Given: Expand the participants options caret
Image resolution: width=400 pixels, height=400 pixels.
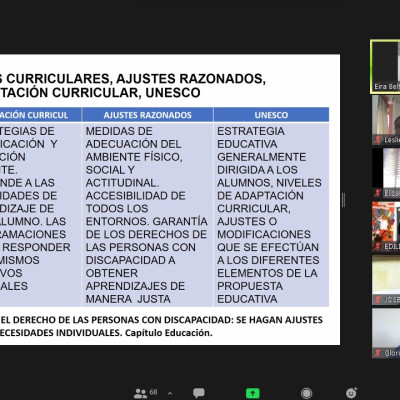Looking at the screenshot, I should (170, 394).
